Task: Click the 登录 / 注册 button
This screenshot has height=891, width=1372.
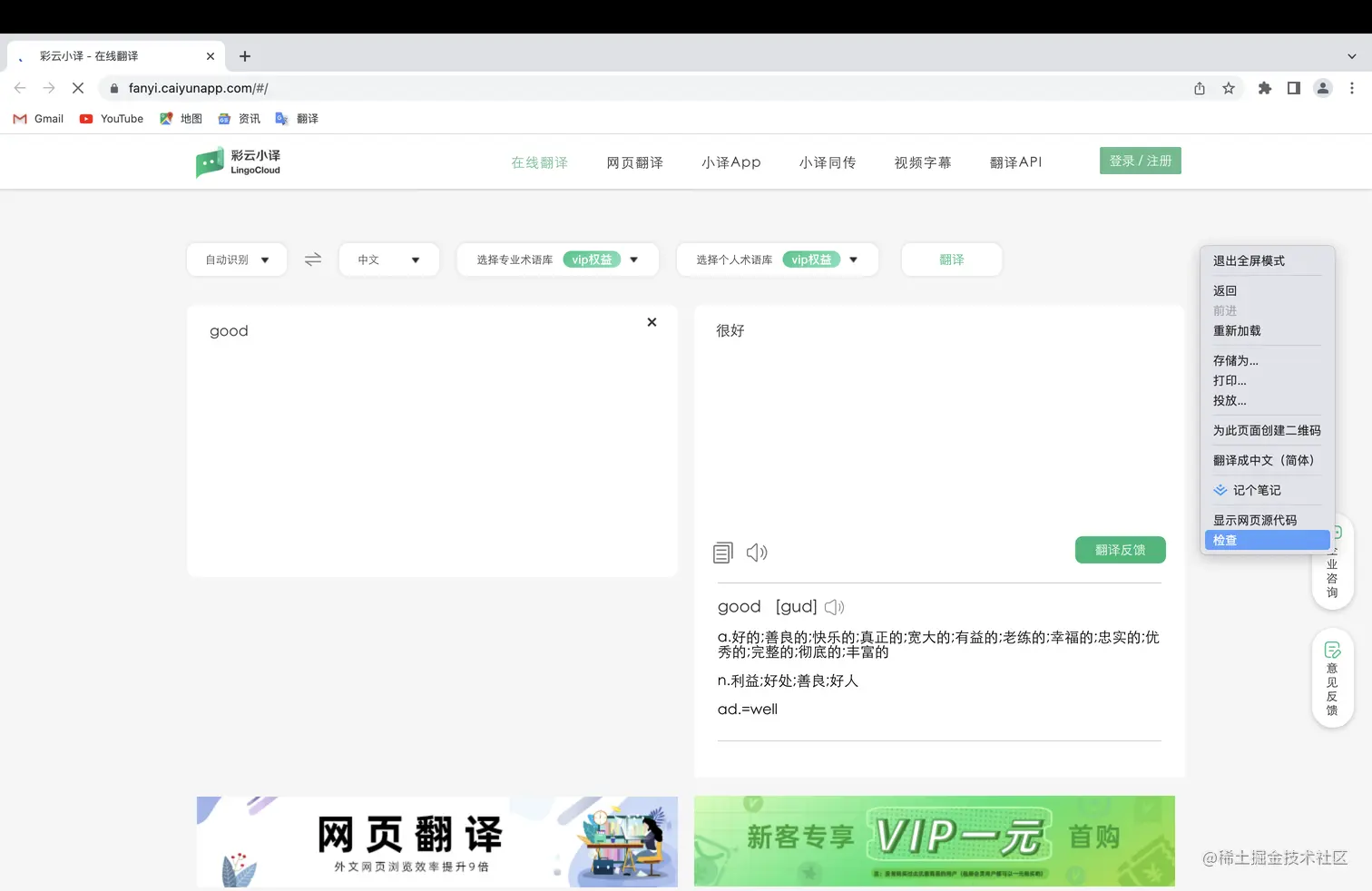Action: [x=1140, y=161]
